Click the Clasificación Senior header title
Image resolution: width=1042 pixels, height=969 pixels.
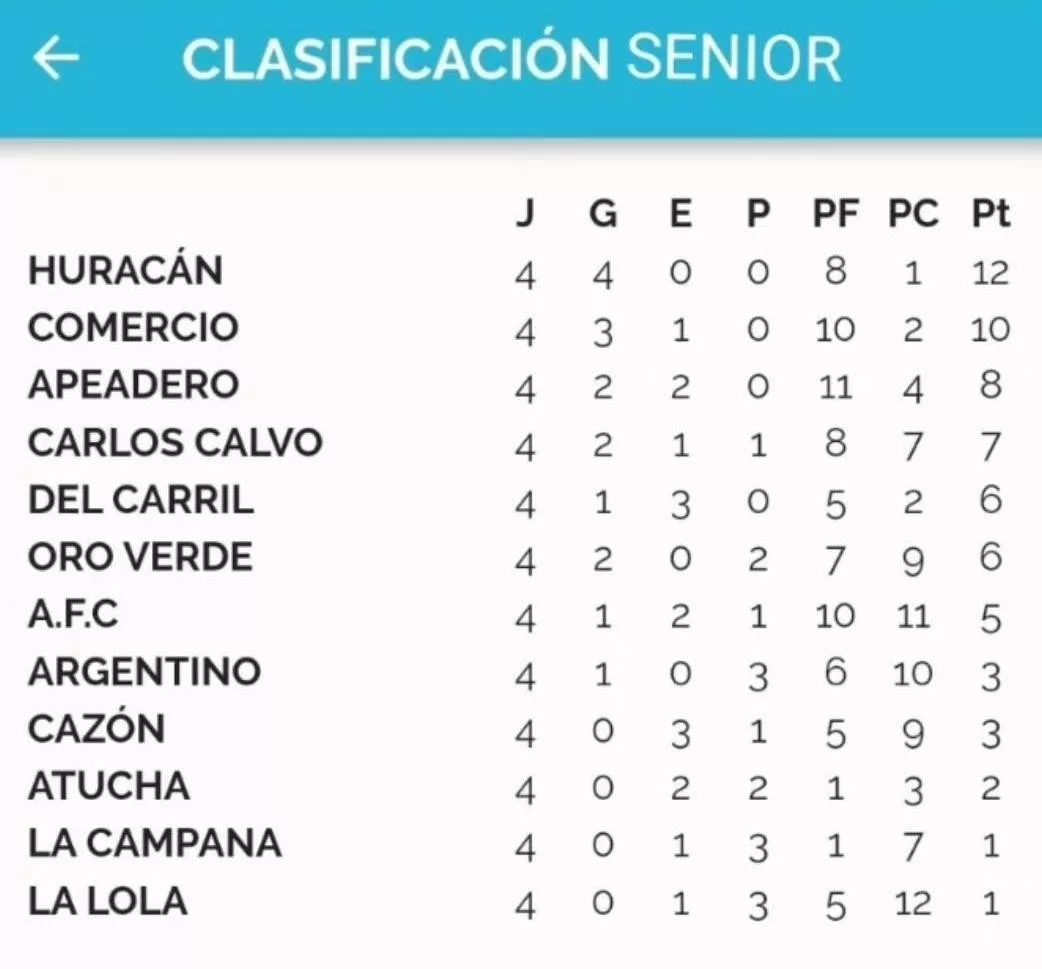pos(511,59)
